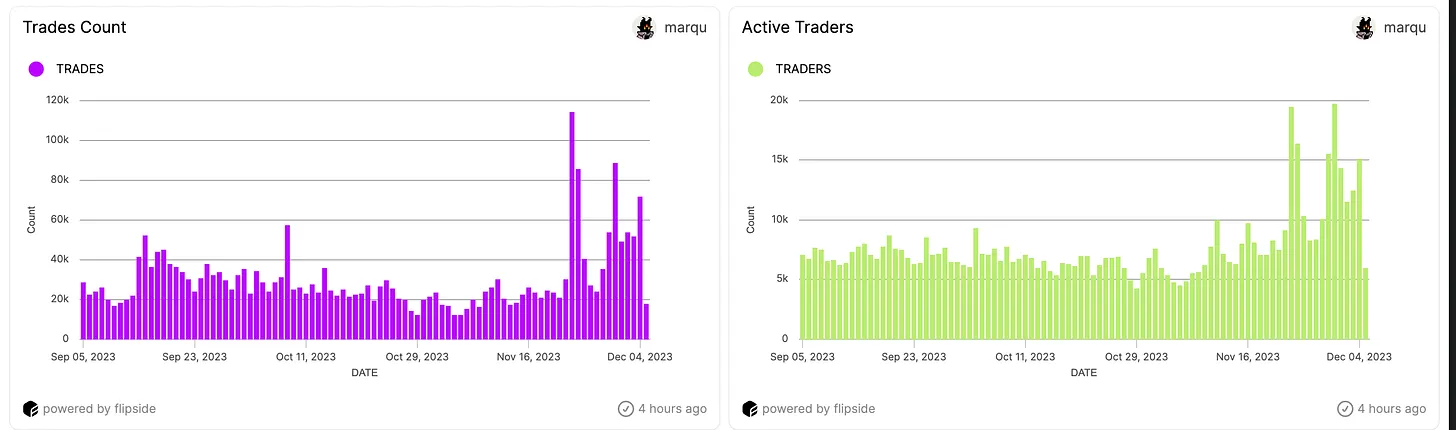This screenshot has height=430, width=1456.
Task: Click the marqu avatar on Active Traders card
Action: [x=1364, y=28]
